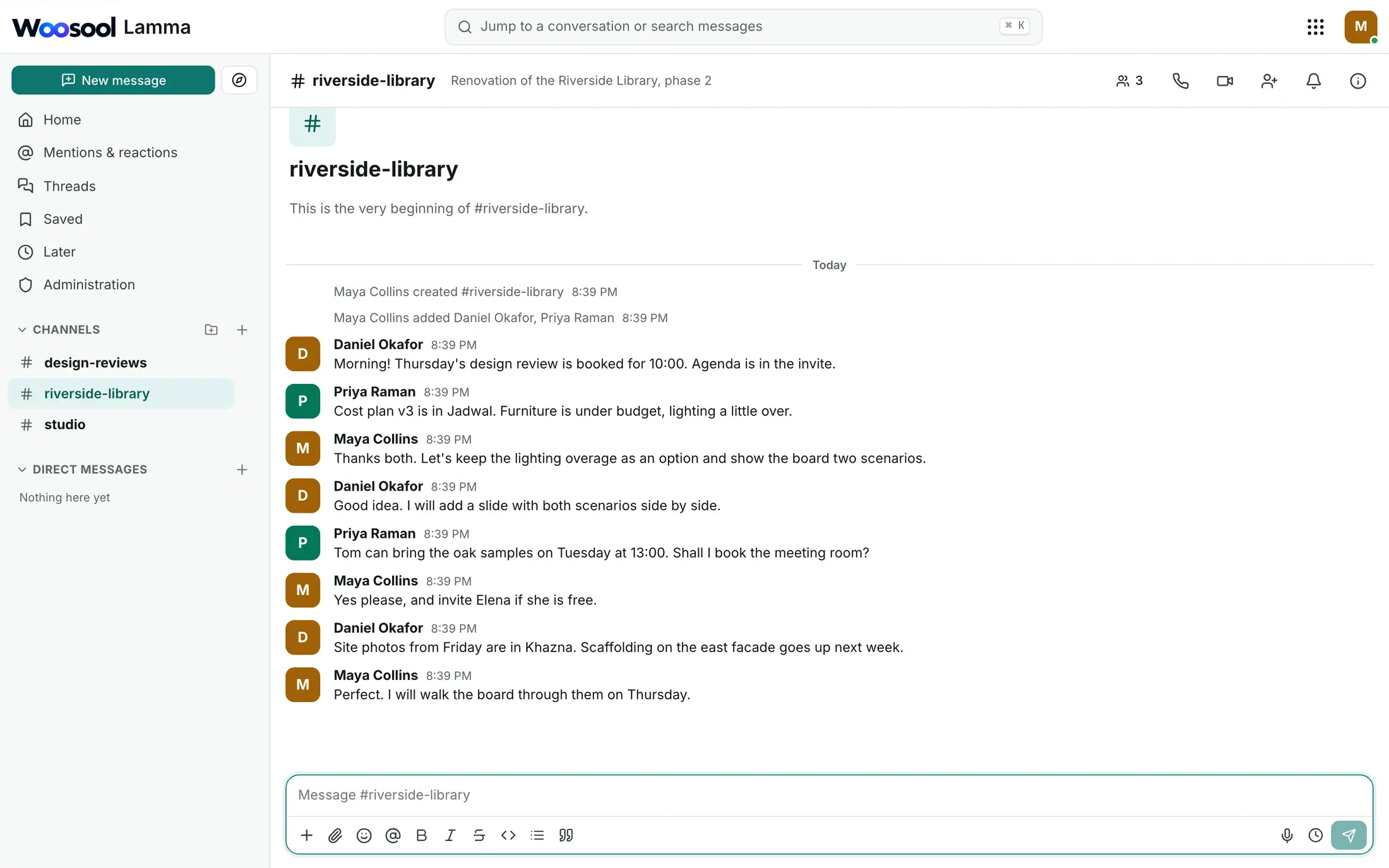Click the search conversations field

(743, 27)
